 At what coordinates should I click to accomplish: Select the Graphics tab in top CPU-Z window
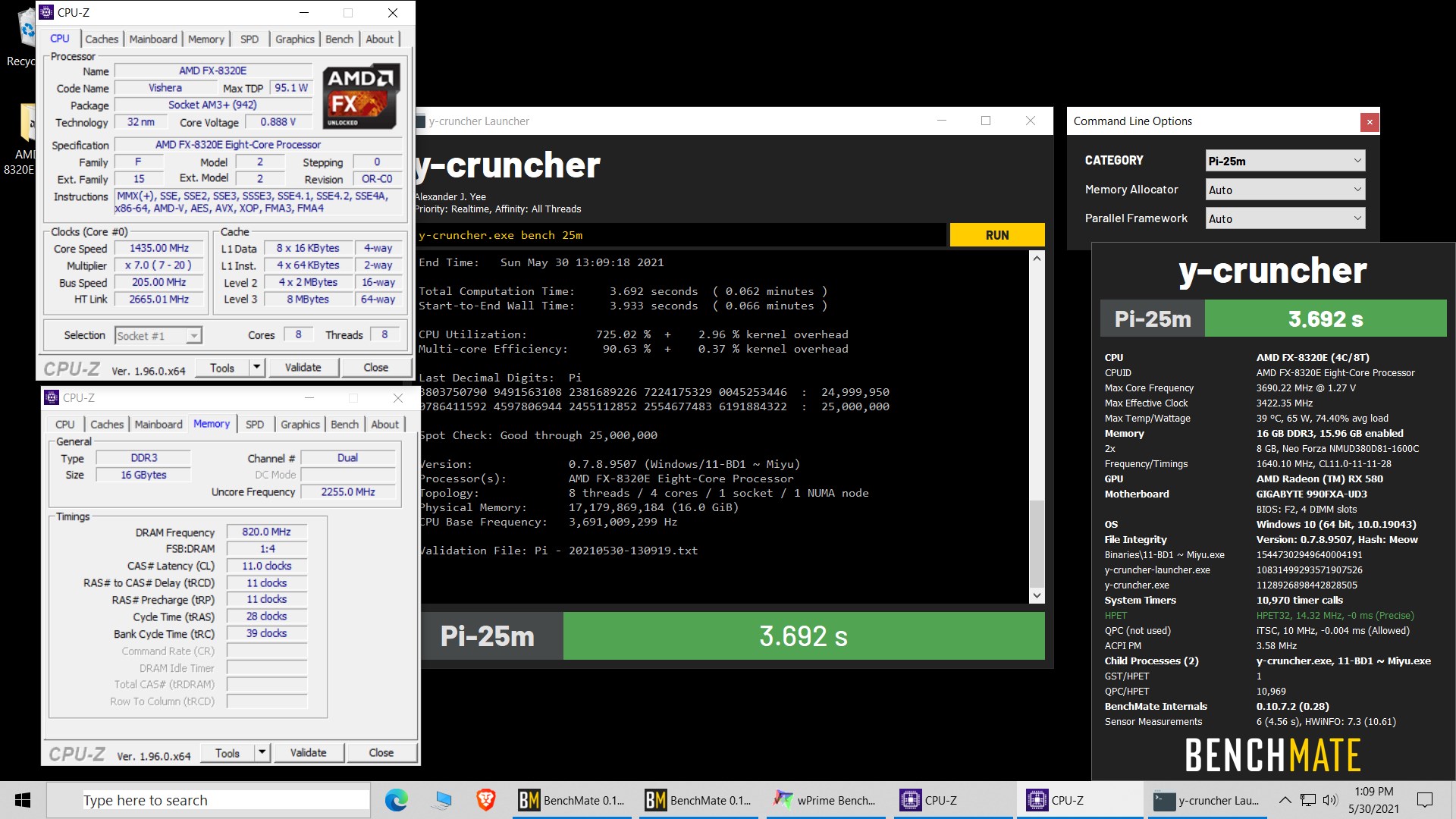[x=295, y=39]
